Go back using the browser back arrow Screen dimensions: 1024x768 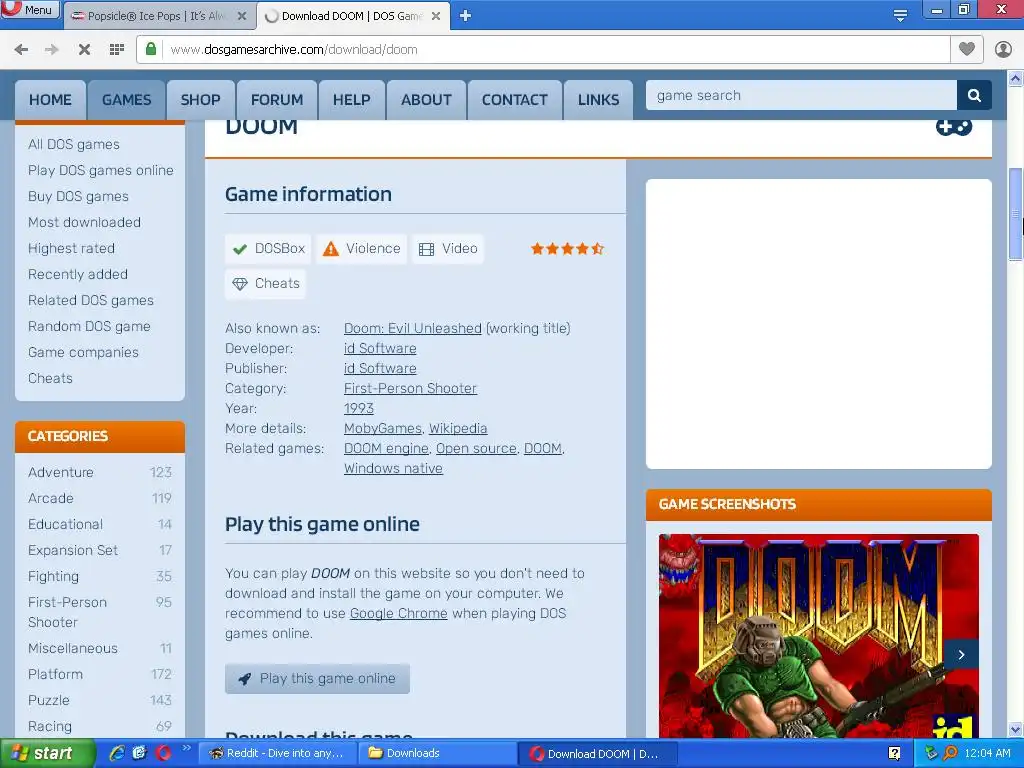click(21, 50)
